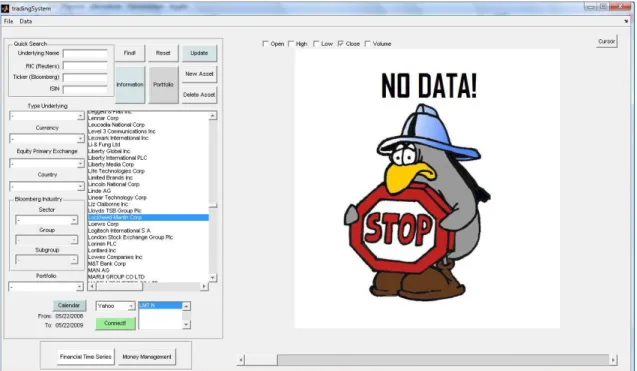The width and height of the screenshot is (637, 371).
Task: Click the Update button
Action: [199, 53]
